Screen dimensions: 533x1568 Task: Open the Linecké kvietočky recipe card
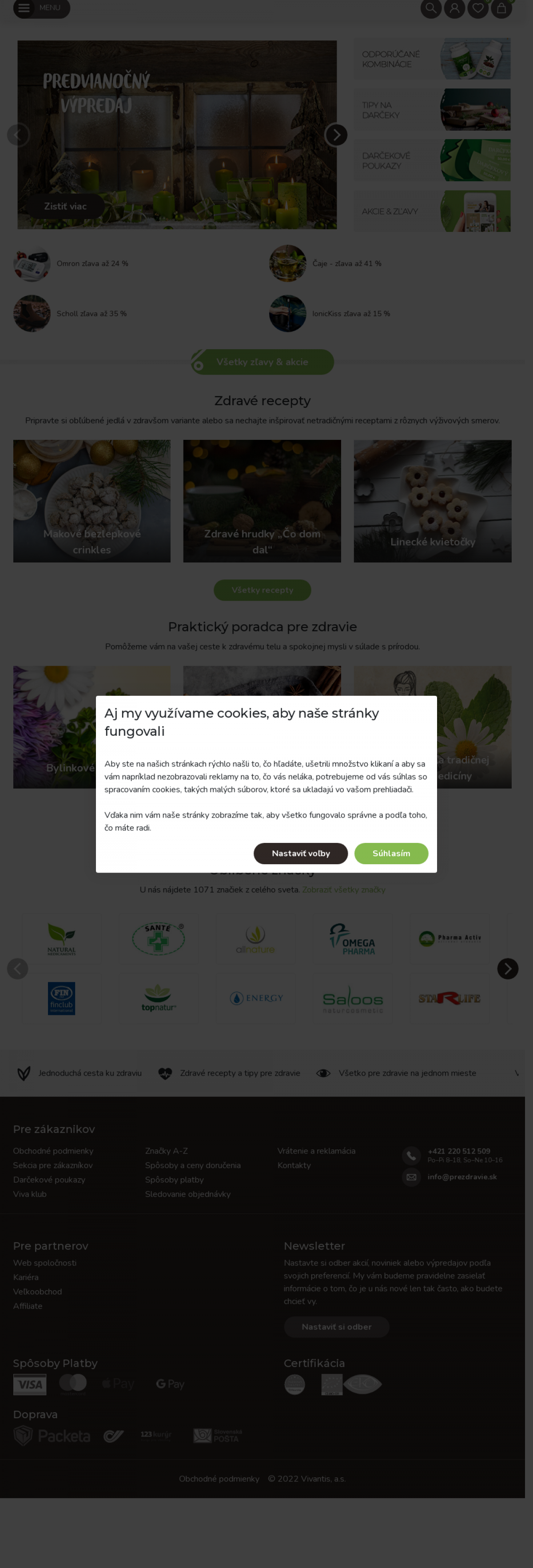click(433, 501)
